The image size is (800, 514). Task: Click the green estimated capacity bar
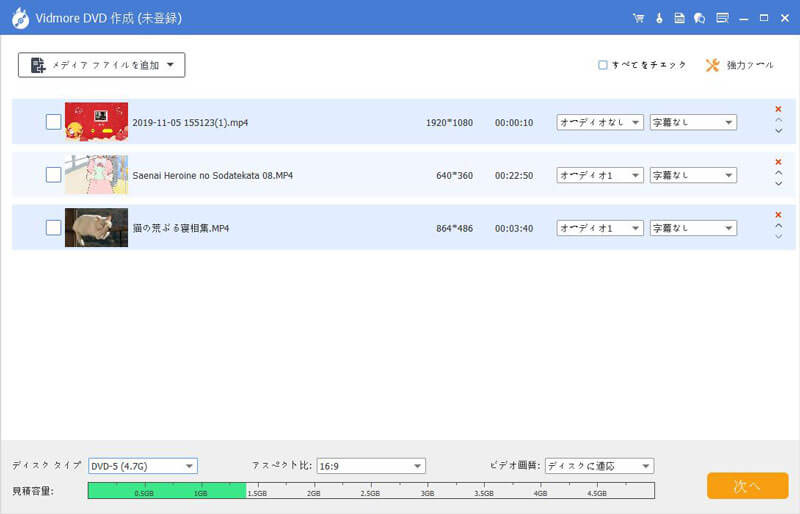(167, 491)
